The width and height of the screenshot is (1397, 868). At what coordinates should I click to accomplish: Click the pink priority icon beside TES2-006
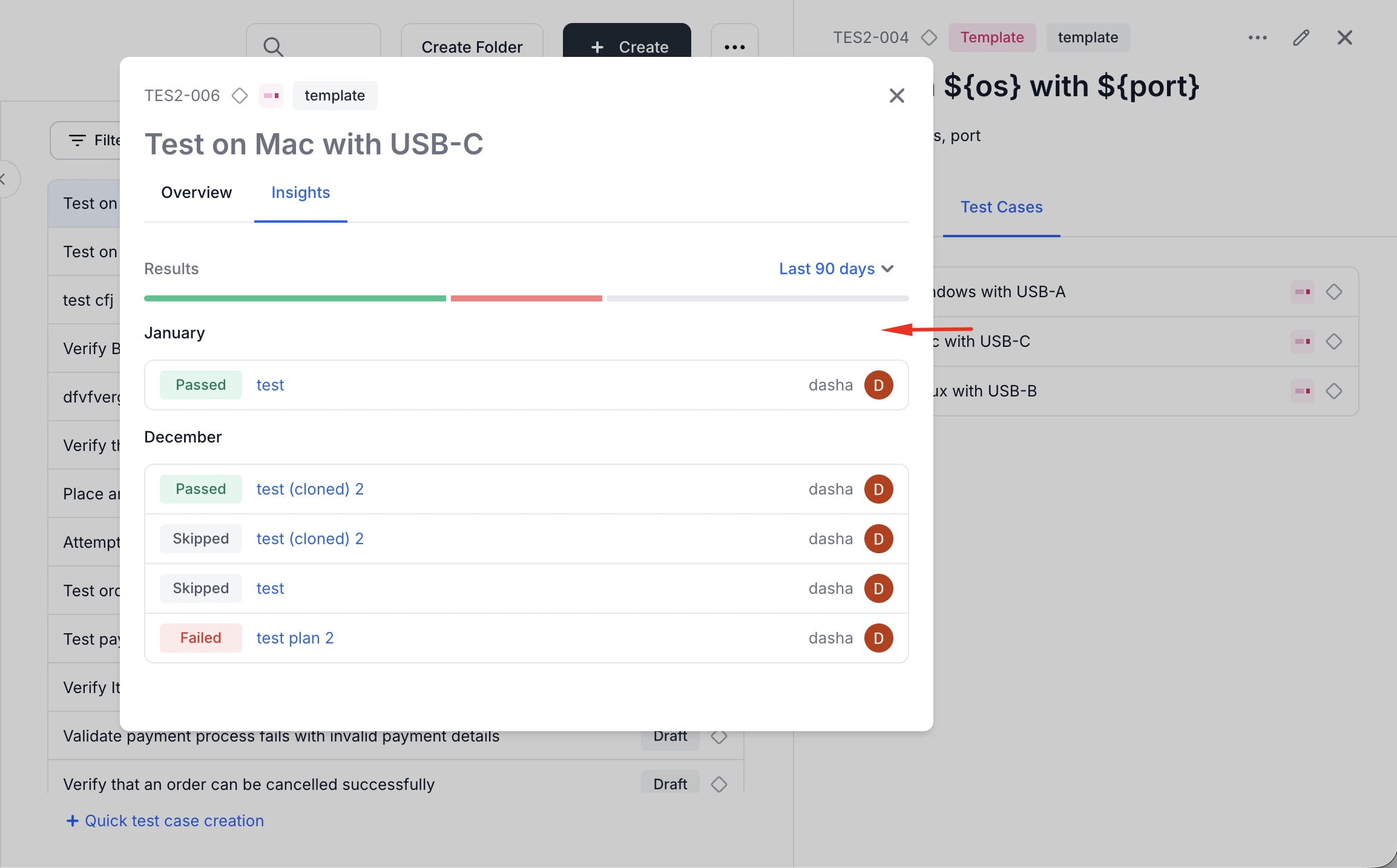pyautogui.click(x=271, y=96)
